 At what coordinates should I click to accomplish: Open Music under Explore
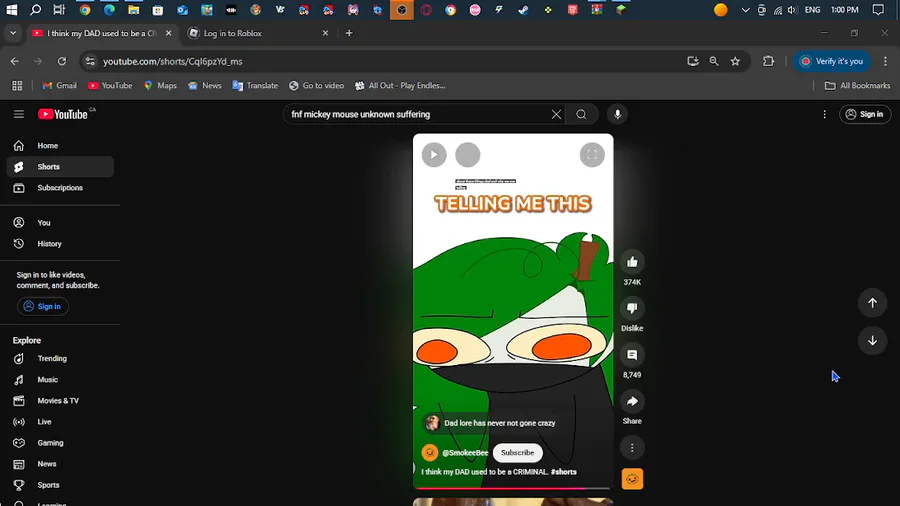pos(60,380)
